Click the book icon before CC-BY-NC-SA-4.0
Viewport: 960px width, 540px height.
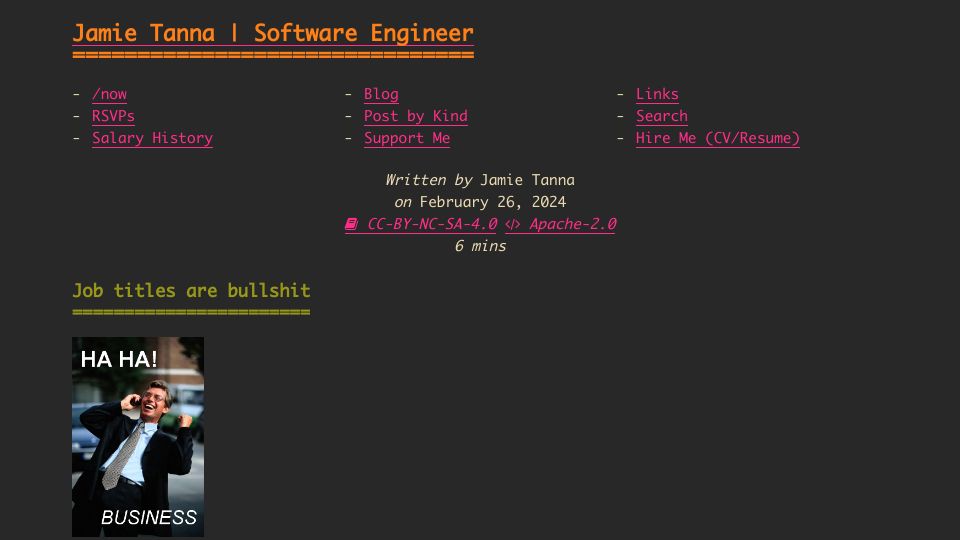click(351, 225)
